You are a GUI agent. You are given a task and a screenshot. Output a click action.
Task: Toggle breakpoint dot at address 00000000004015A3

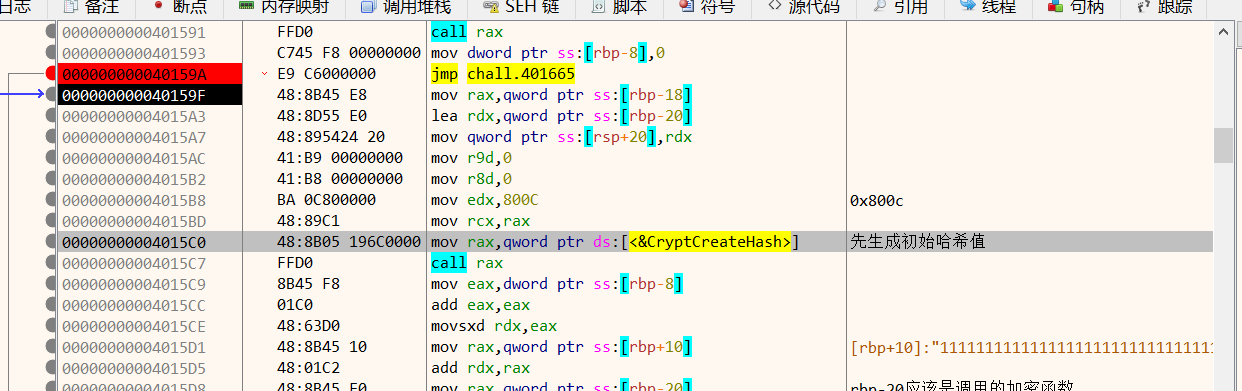51,116
